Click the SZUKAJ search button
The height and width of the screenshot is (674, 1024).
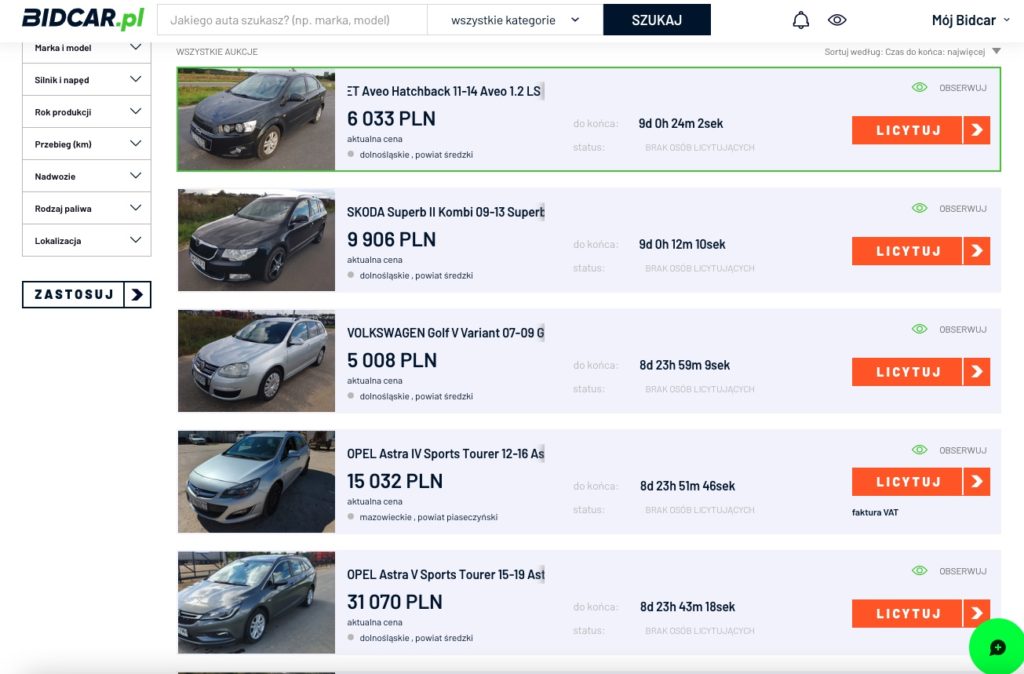pos(657,20)
